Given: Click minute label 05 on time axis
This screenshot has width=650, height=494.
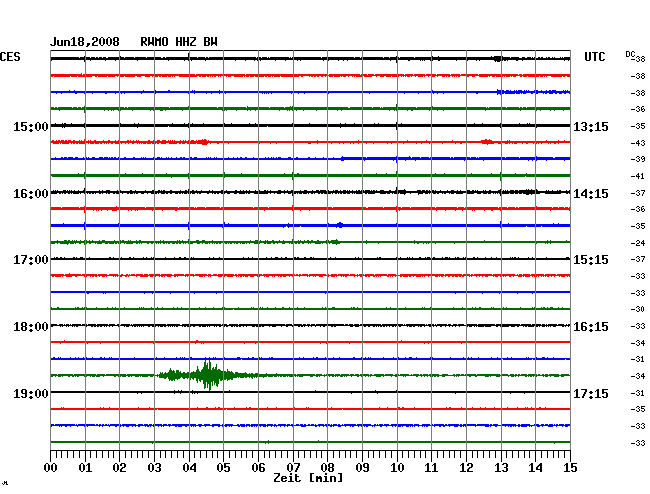Looking at the screenshot, I should 223,467.
